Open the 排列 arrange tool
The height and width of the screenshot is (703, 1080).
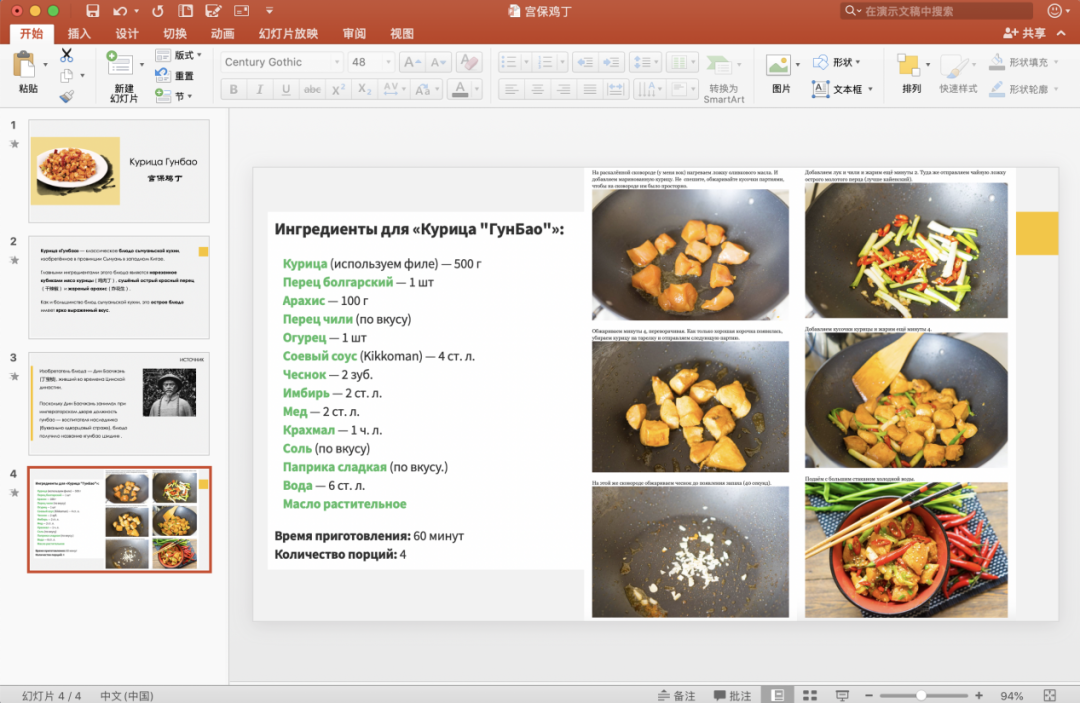910,67
